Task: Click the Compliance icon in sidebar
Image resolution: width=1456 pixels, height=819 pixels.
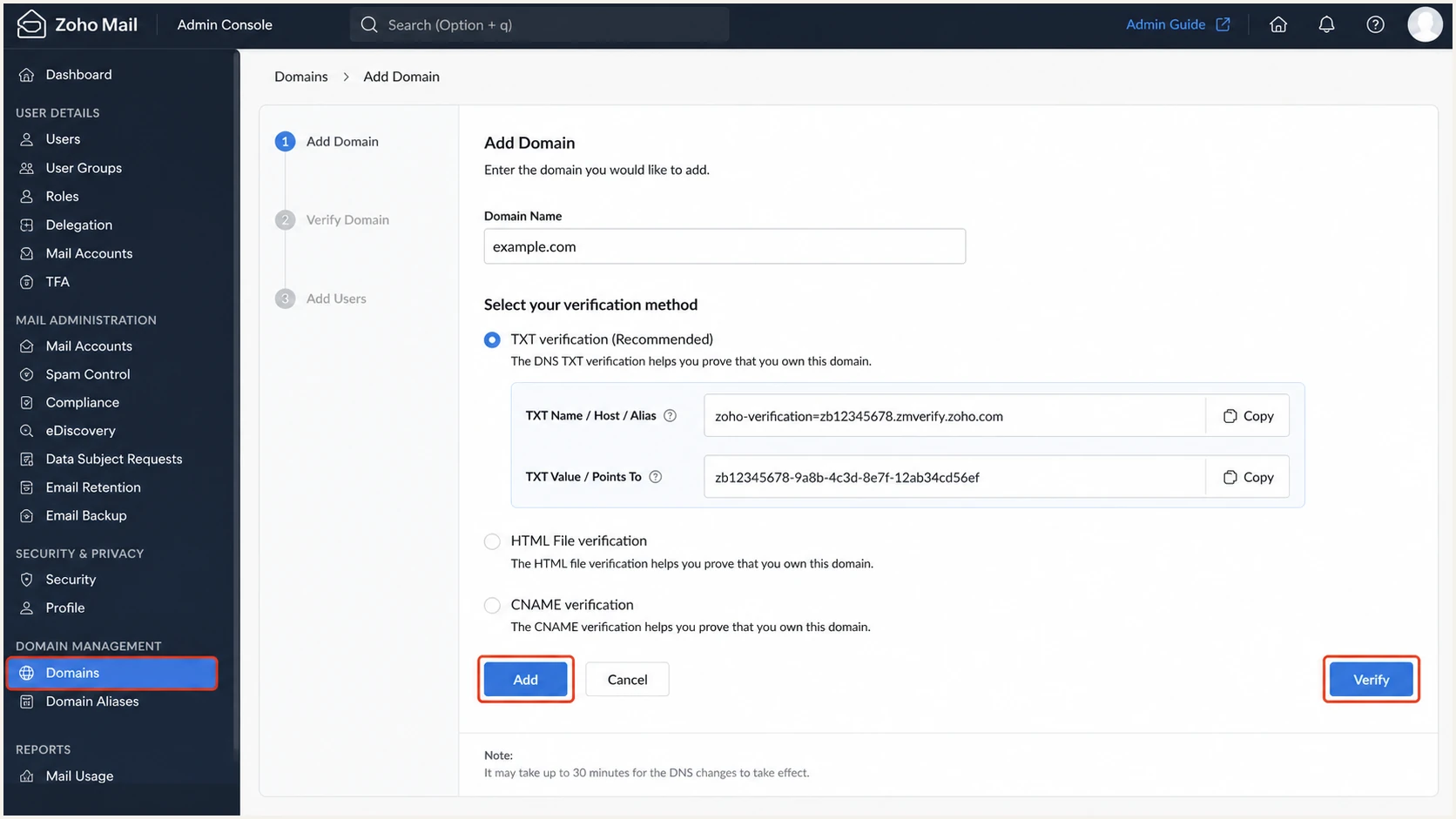Action: tap(27, 403)
